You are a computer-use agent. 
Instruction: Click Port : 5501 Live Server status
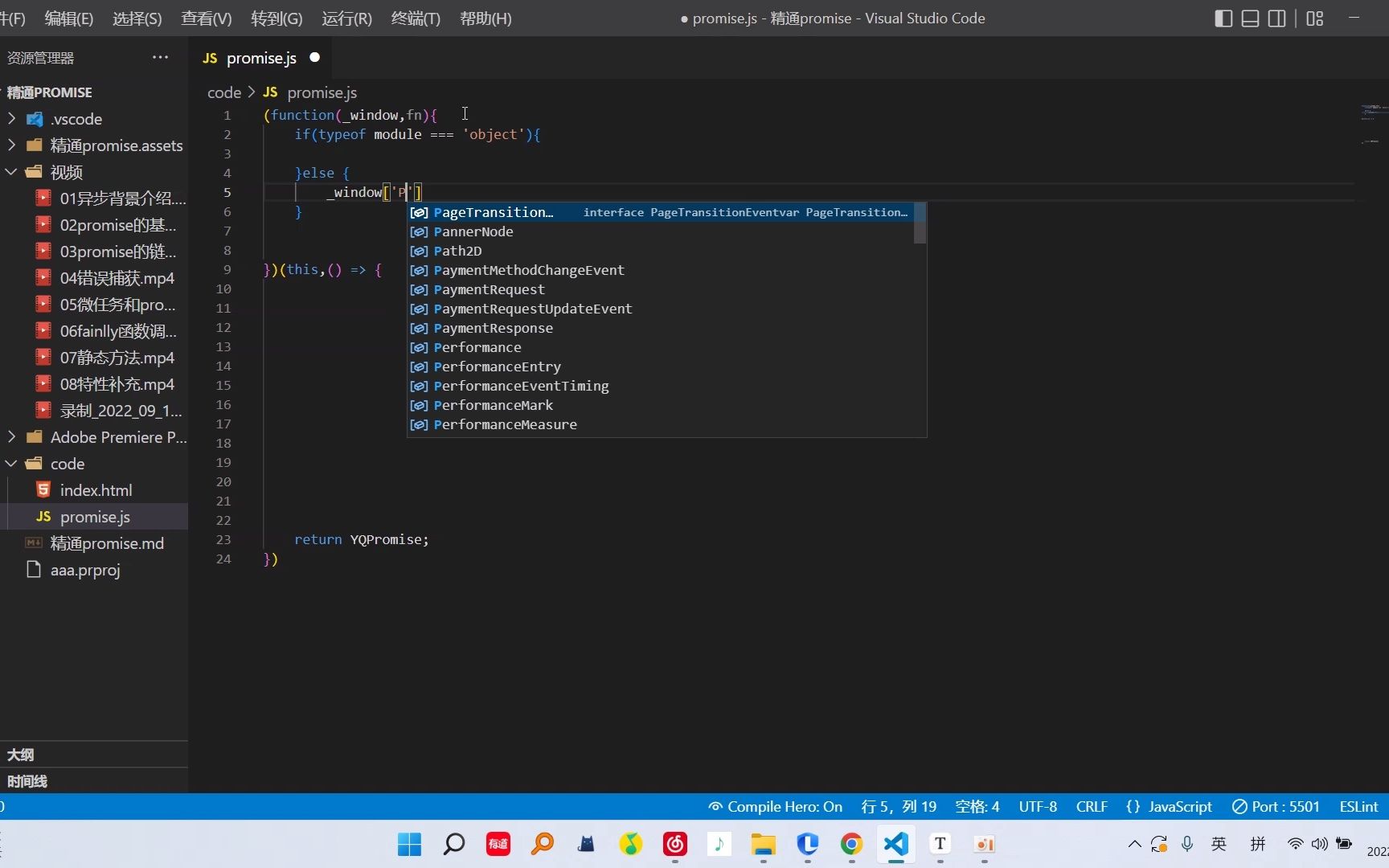tap(1276, 806)
